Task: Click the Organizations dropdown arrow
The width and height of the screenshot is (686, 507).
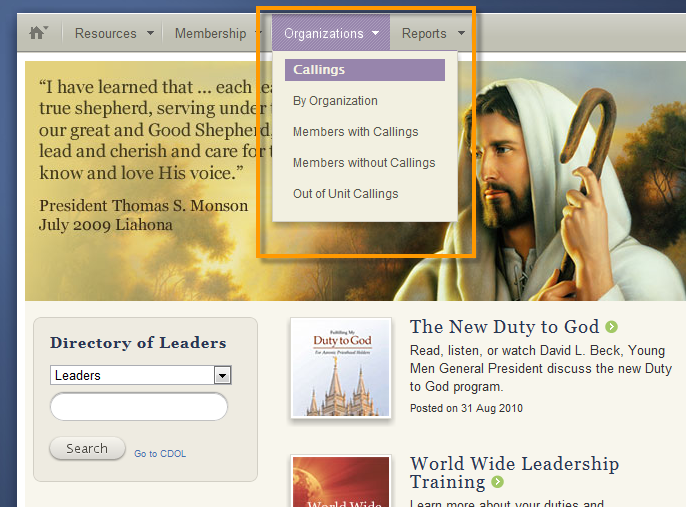Action: (x=376, y=33)
